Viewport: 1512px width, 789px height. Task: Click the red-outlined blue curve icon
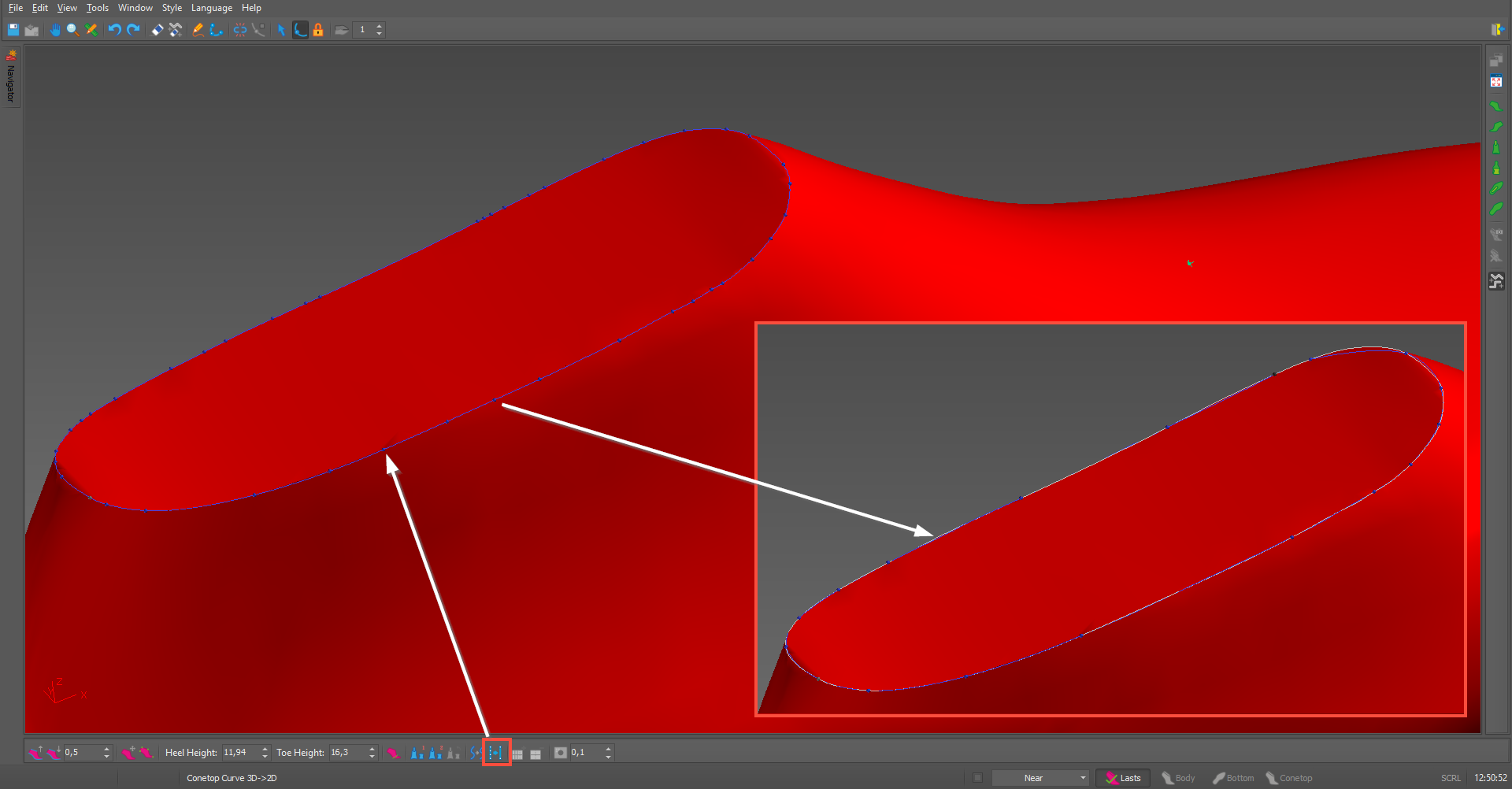tap(496, 753)
